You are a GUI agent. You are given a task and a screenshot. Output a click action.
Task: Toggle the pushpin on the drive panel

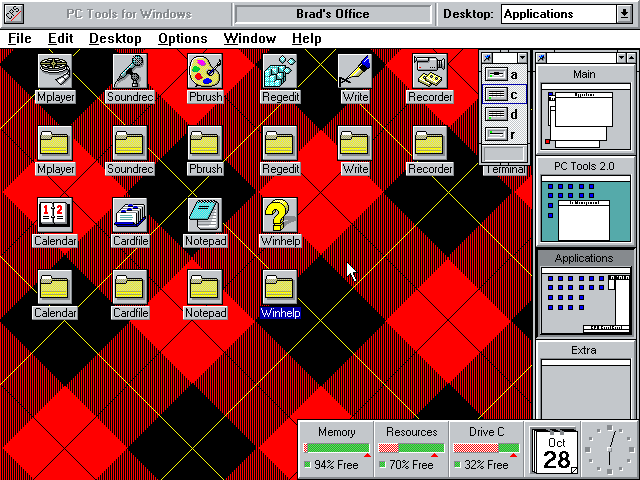pos(487,58)
